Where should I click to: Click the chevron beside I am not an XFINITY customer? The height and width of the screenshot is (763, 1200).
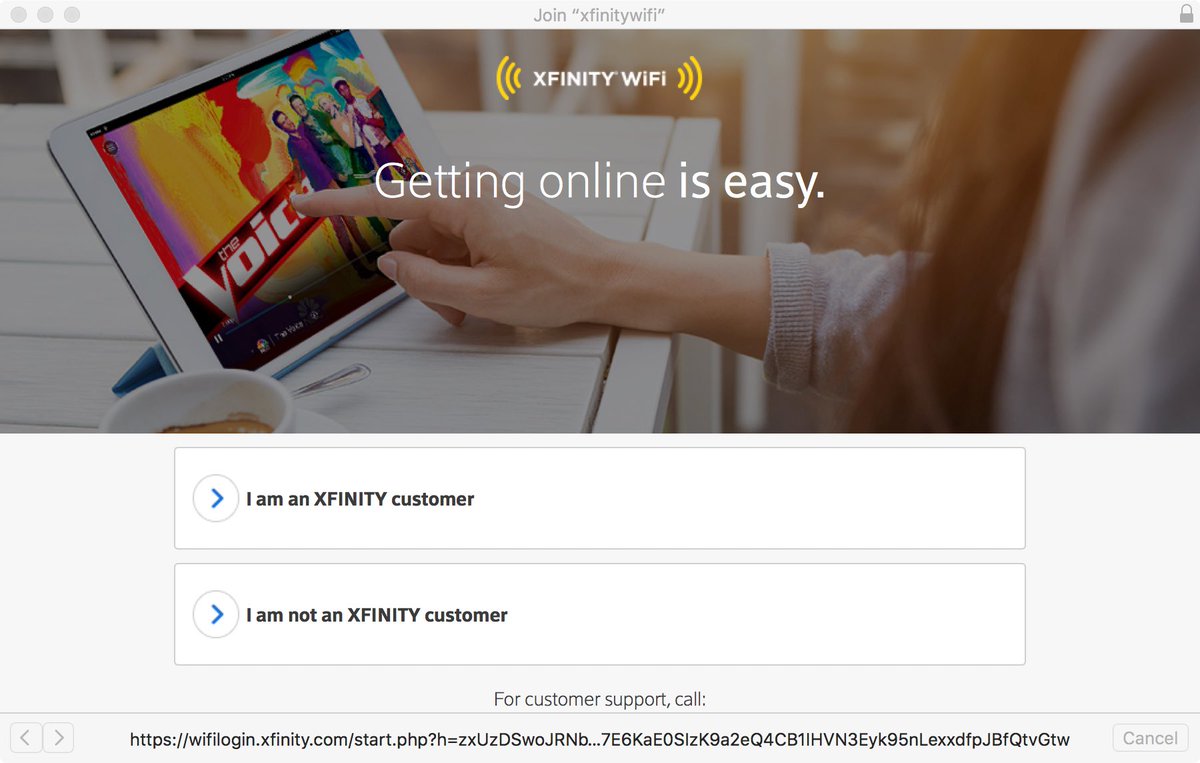click(216, 614)
